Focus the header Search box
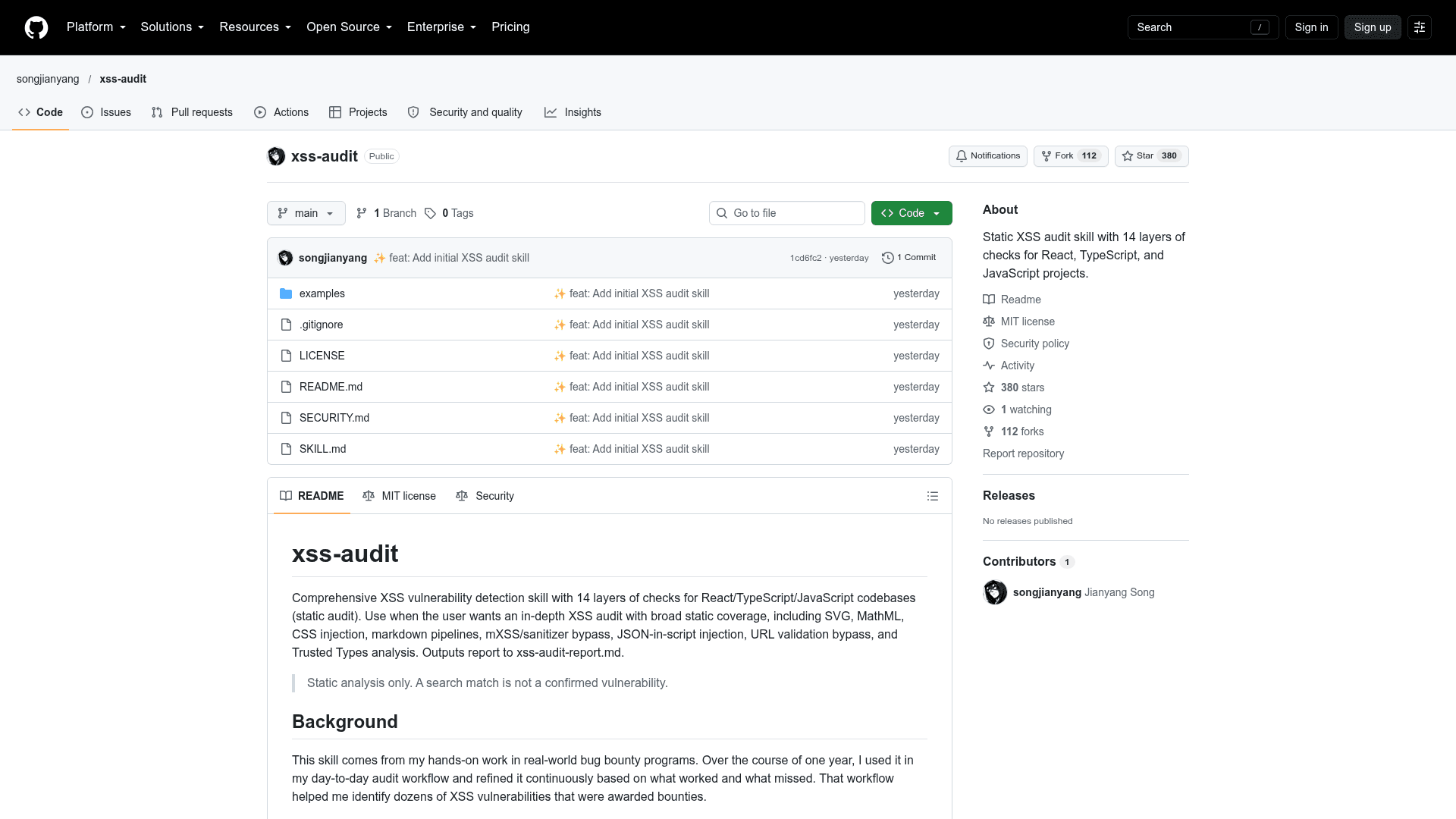The height and width of the screenshot is (819, 1456). 1203,27
